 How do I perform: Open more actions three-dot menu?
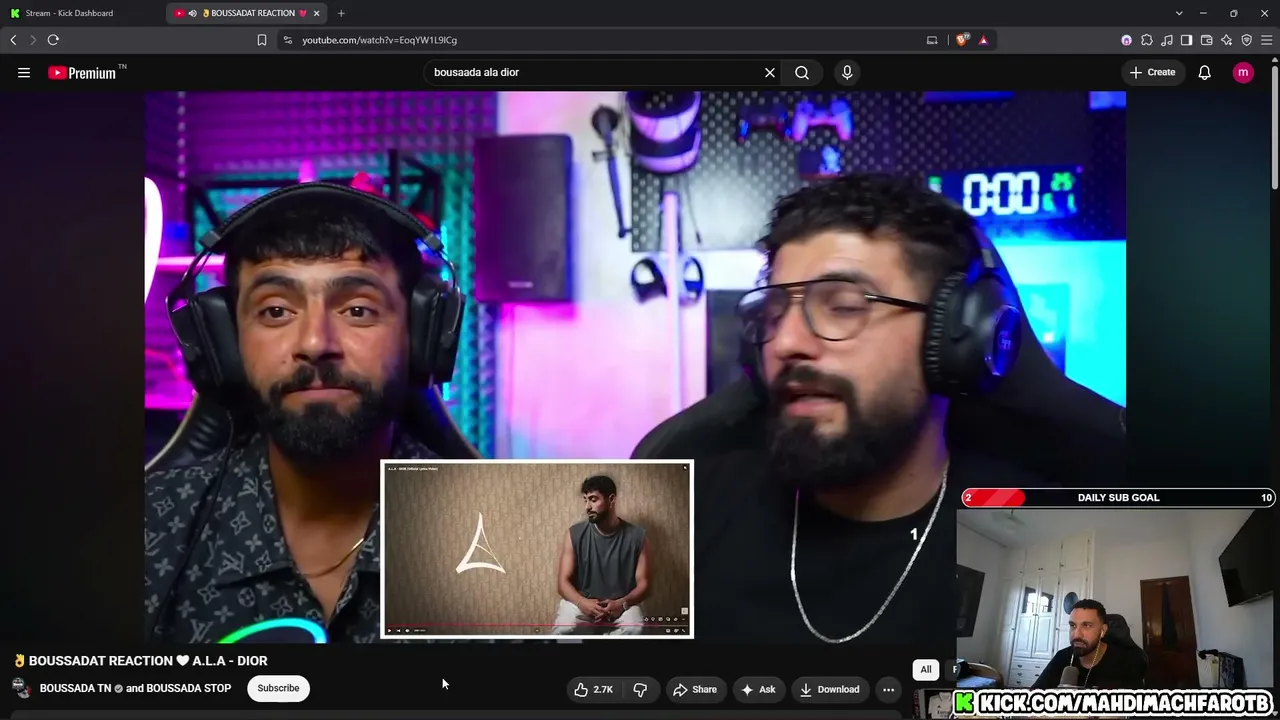pyautogui.click(x=888, y=689)
